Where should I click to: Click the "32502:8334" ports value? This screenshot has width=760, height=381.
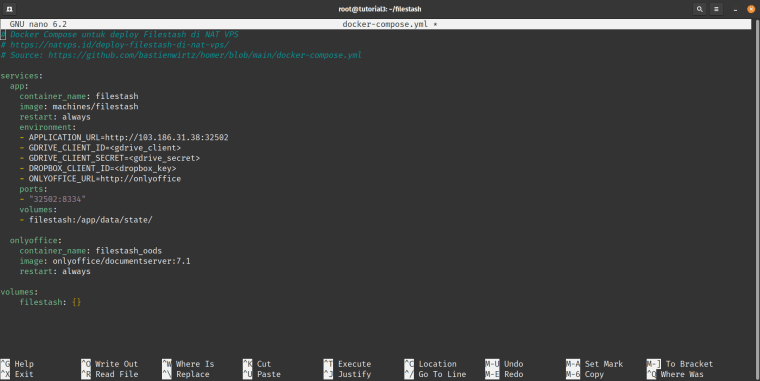[x=57, y=199]
